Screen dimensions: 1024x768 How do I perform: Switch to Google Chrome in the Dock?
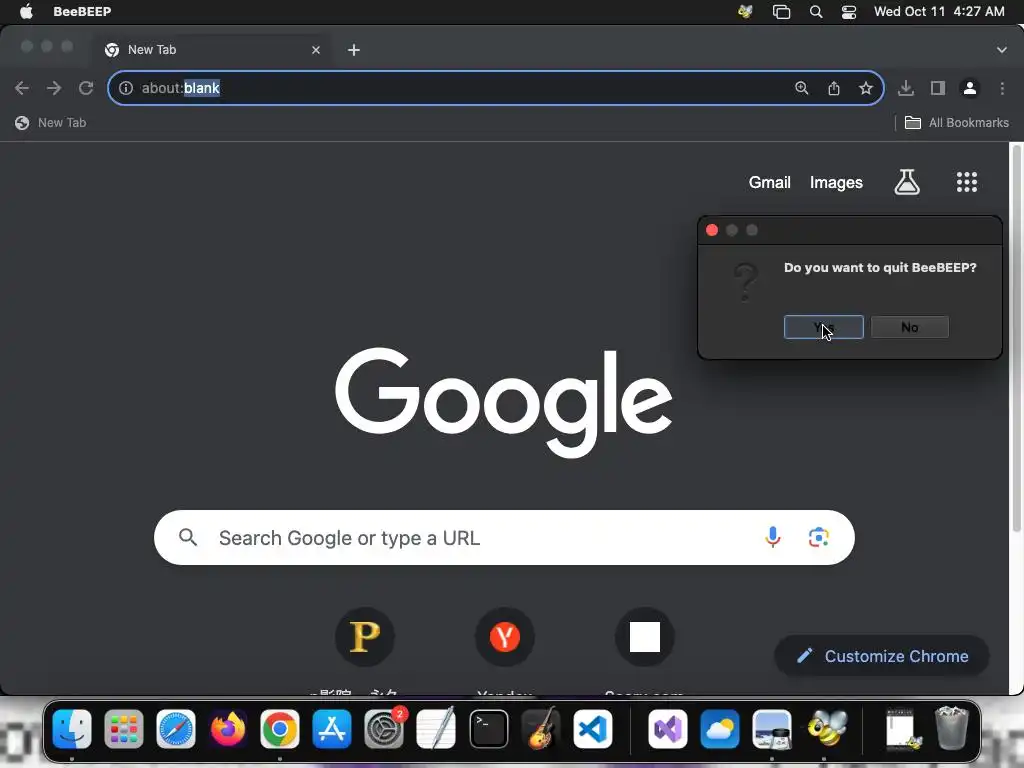click(x=280, y=729)
